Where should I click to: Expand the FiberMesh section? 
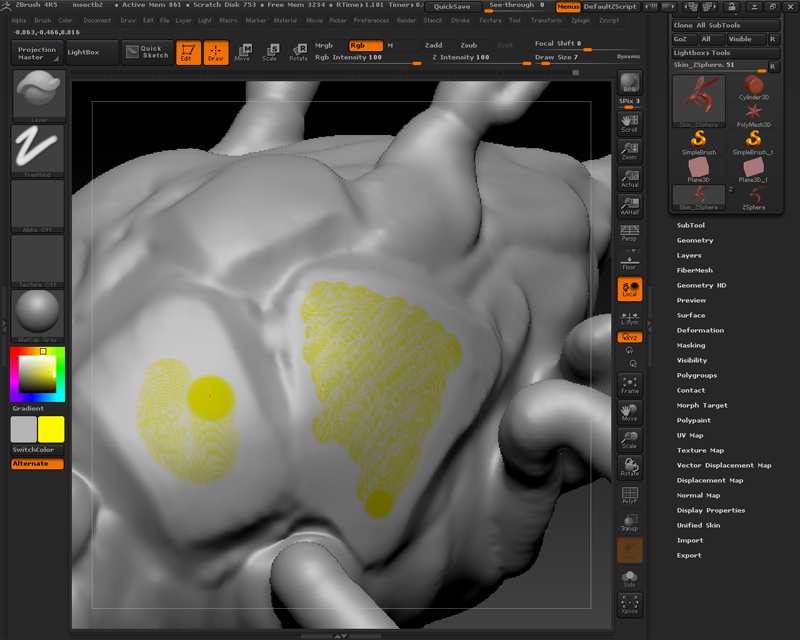(x=694, y=270)
